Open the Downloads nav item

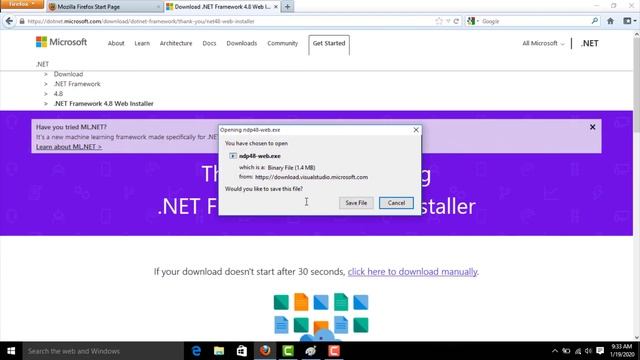[242, 43]
